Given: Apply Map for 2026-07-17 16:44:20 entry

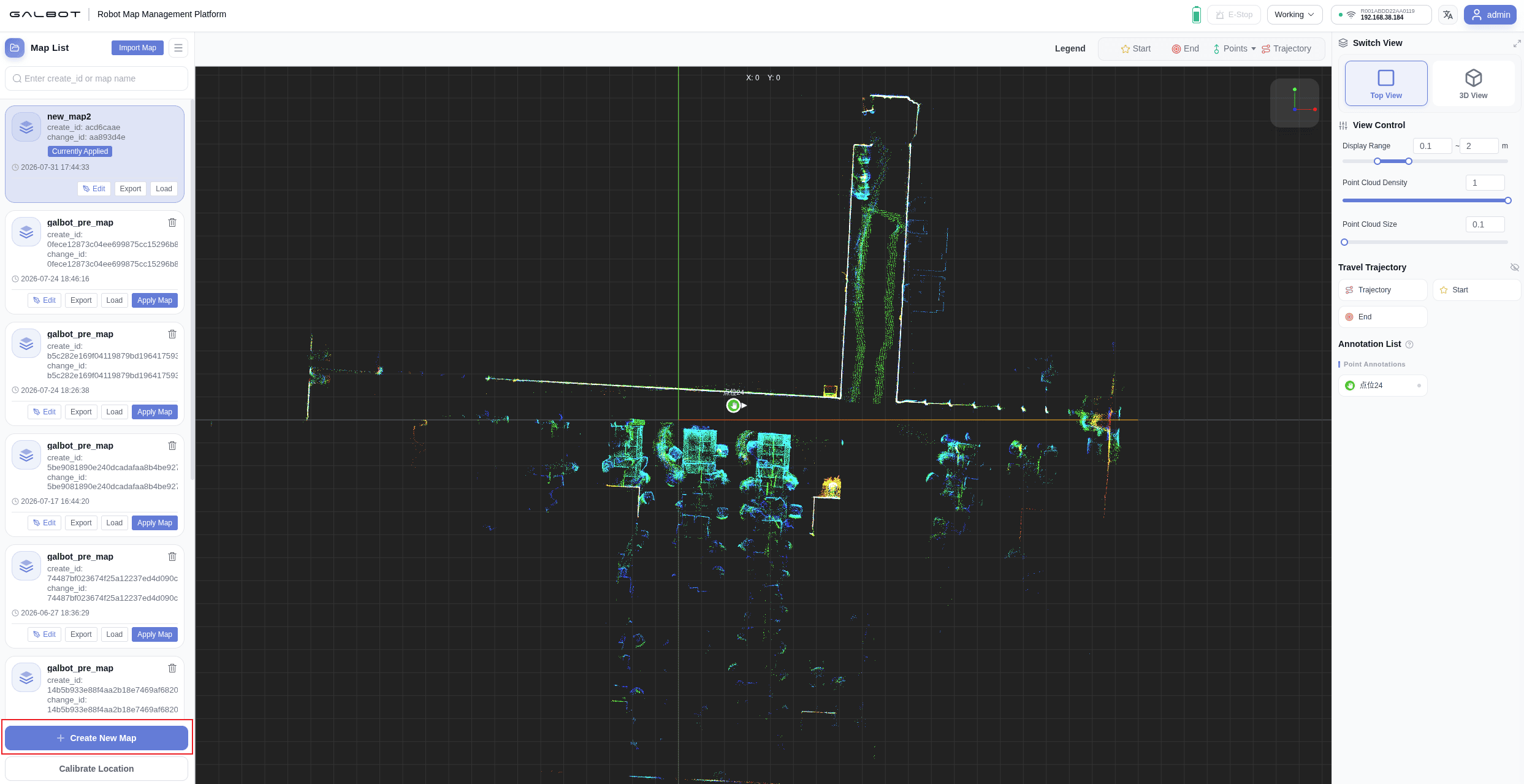Looking at the screenshot, I should pyautogui.click(x=154, y=523).
